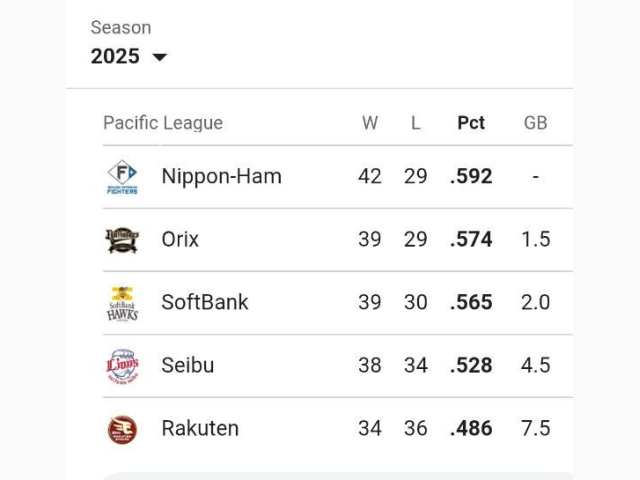Click the SoftBank Hawks logo
The height and width of the screenshot is (480, 640).
[122, 304]
